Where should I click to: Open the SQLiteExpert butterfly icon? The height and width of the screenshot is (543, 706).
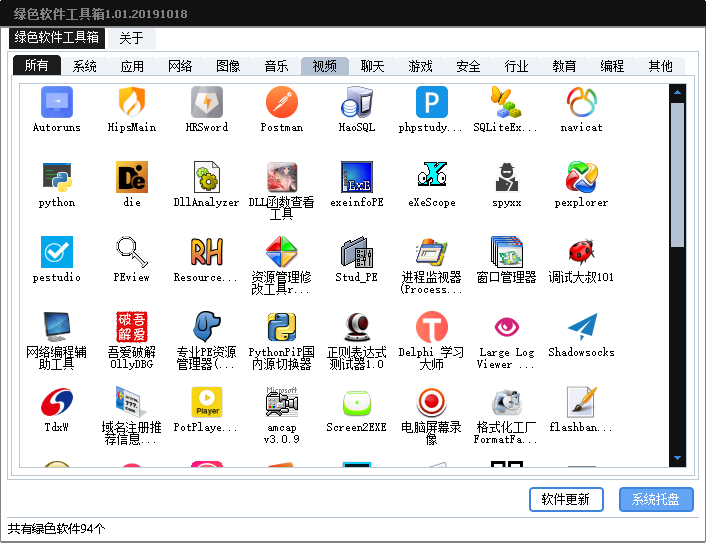pyautogui.click(x=507, y=102)
